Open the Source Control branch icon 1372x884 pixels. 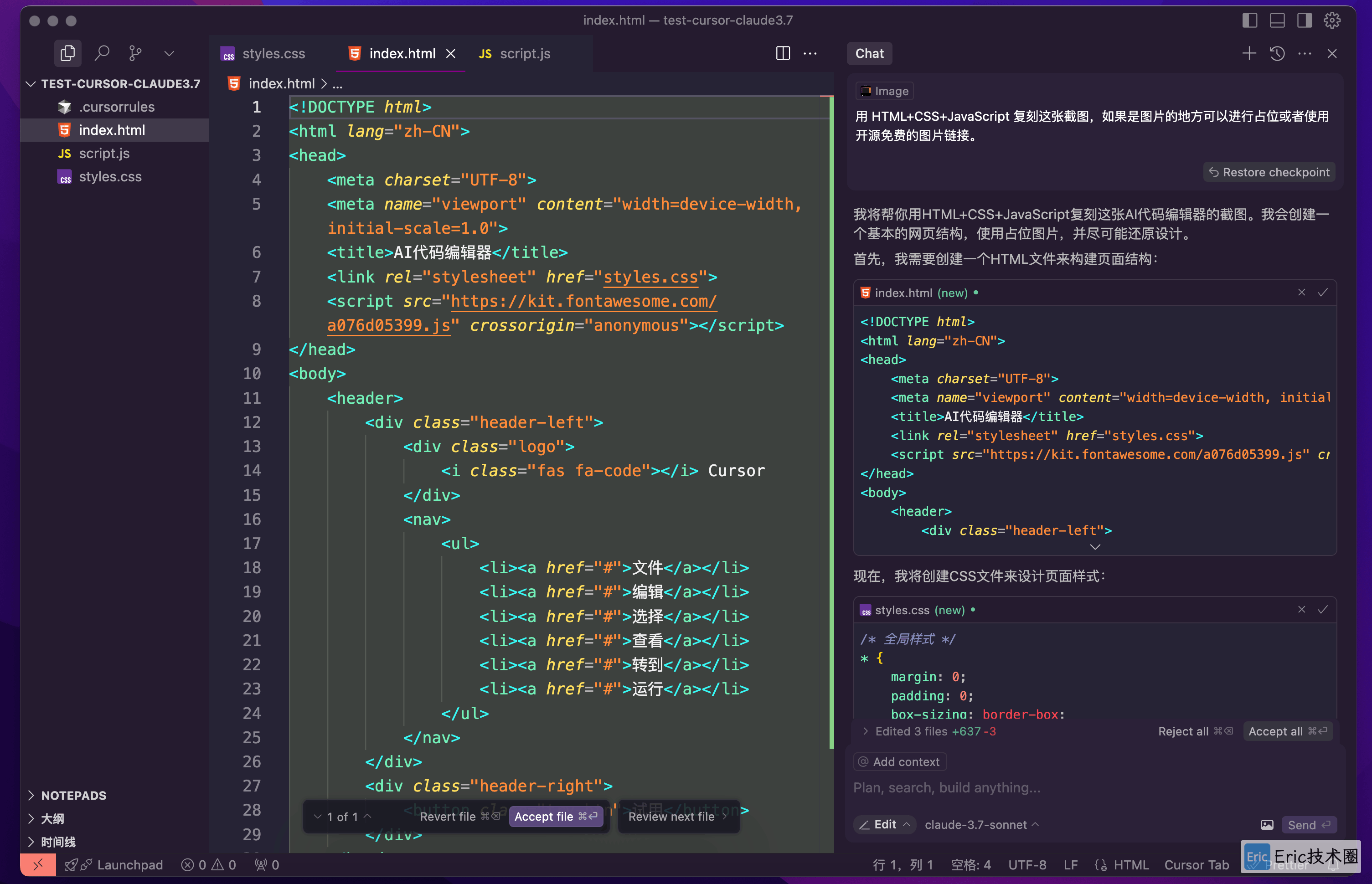[135, 53]
